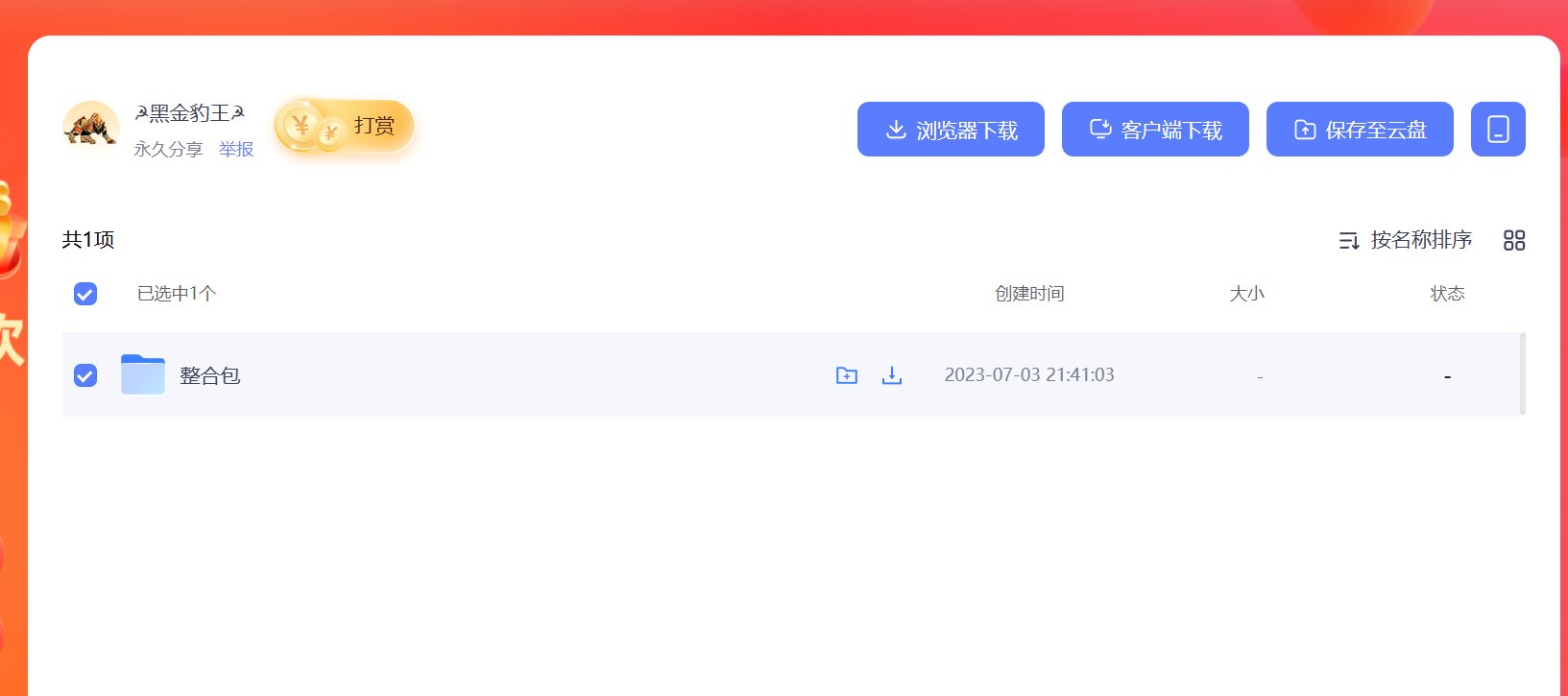Click the 大小 column header
The width and height of the screenshot is (1568, 696).
(1246, 294)
